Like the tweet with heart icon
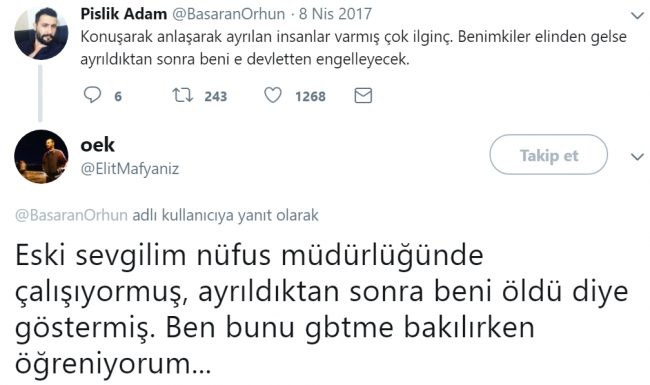650x385 pixels. 273,95
